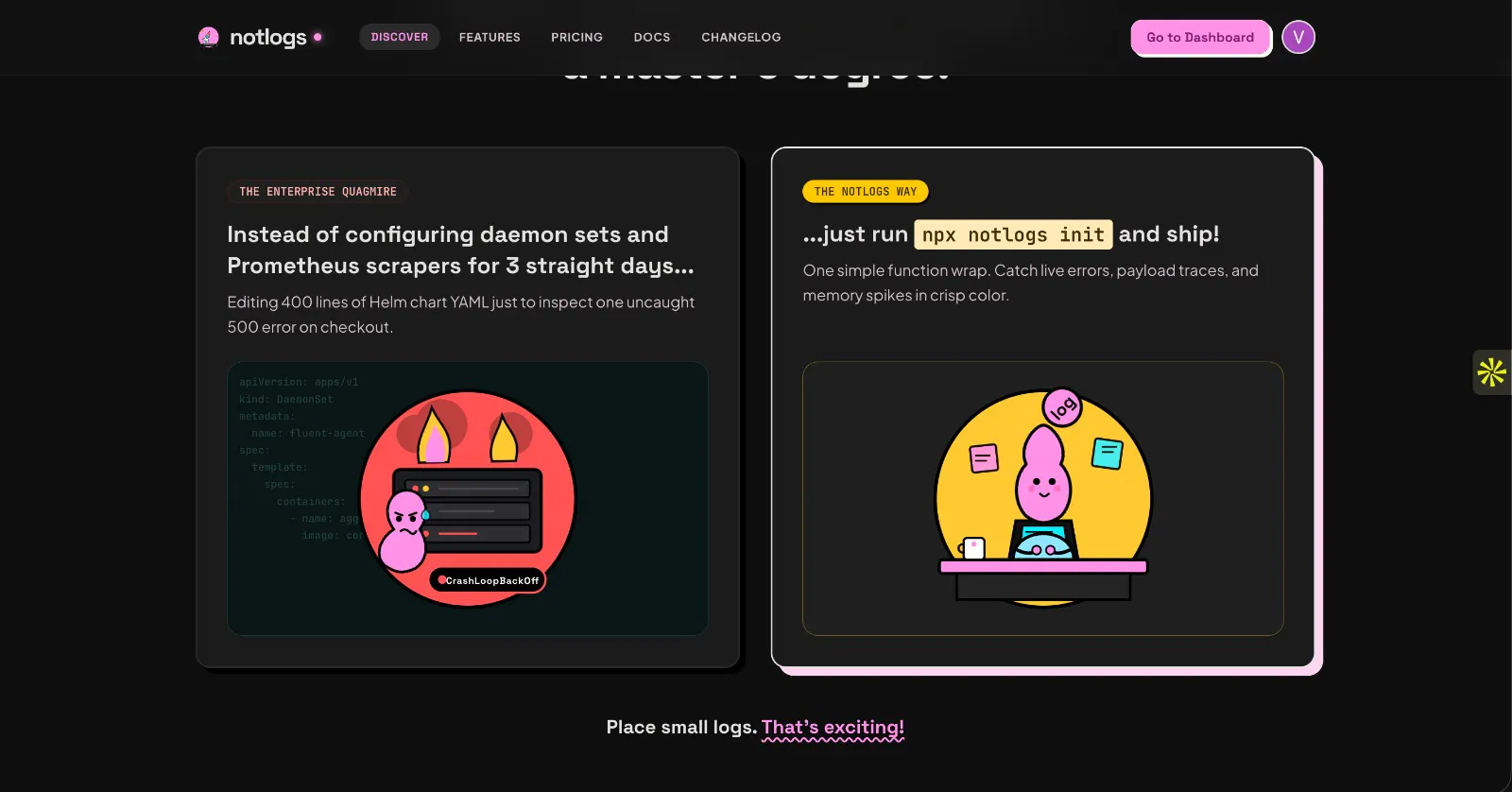The height and width of the screenshot is (792, 1512).
Task: Click the notlogs logo icon
Action: [x=209, y=37]
